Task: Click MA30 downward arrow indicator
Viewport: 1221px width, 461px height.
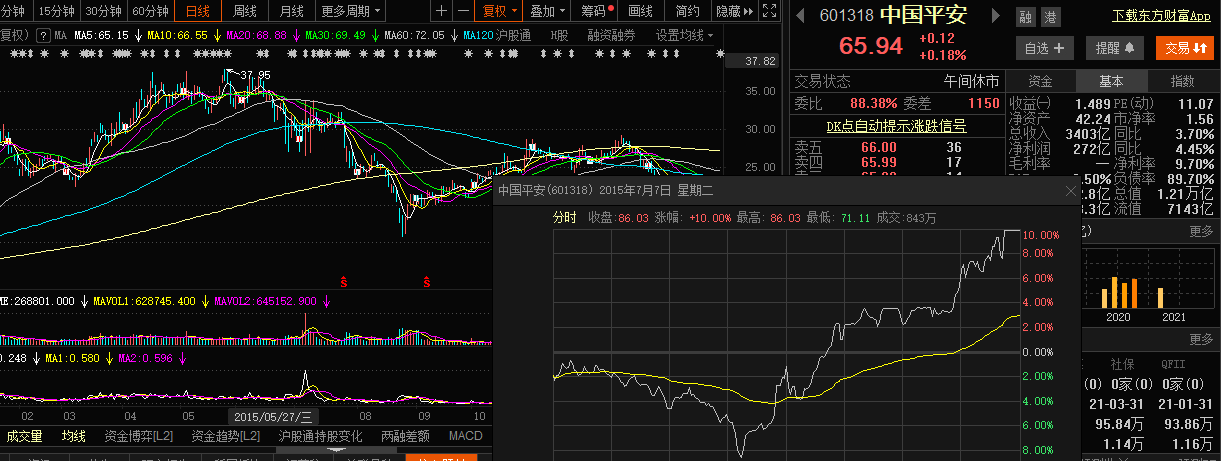Action: point(374,35)
